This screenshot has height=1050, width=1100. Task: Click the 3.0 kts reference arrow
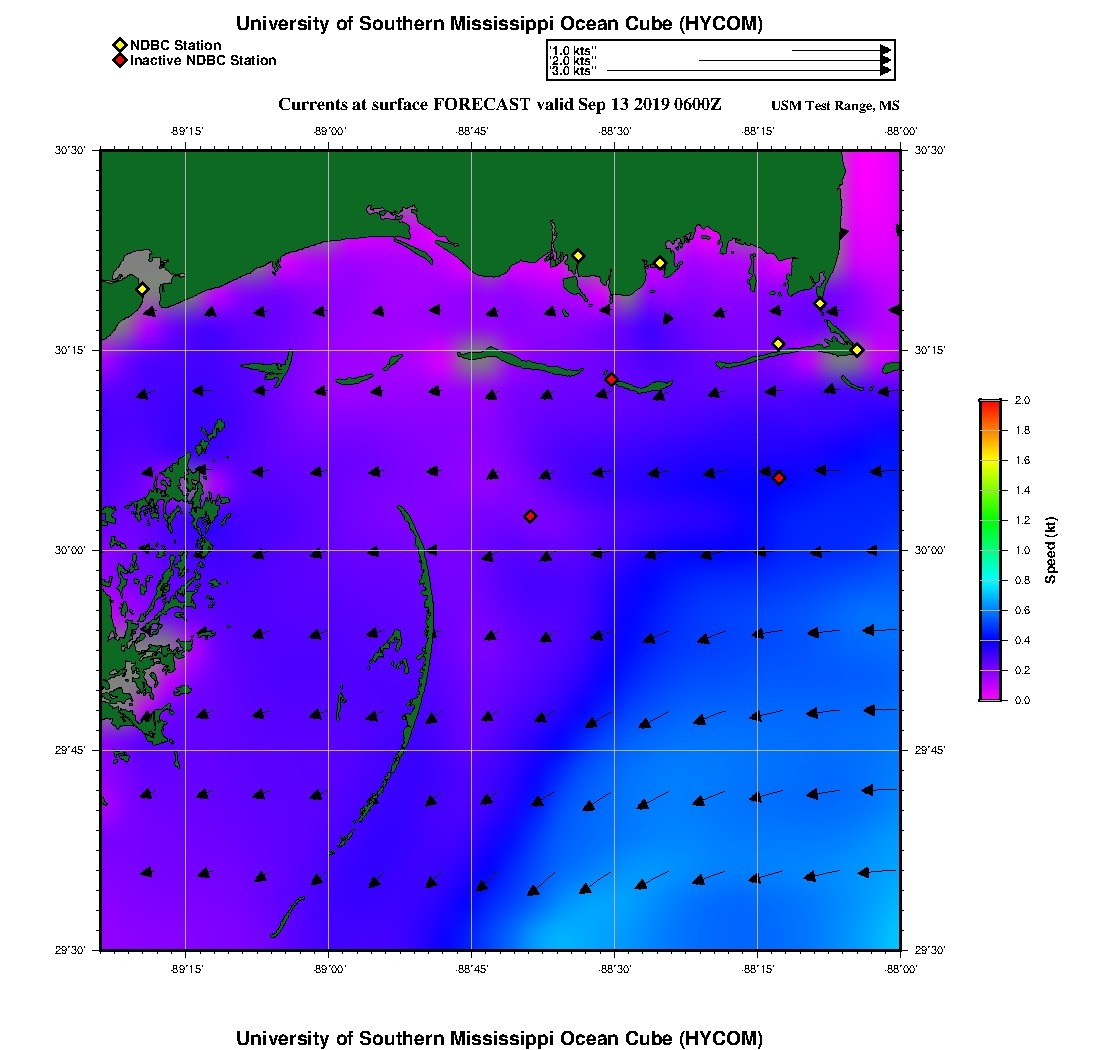coord(749,71)
